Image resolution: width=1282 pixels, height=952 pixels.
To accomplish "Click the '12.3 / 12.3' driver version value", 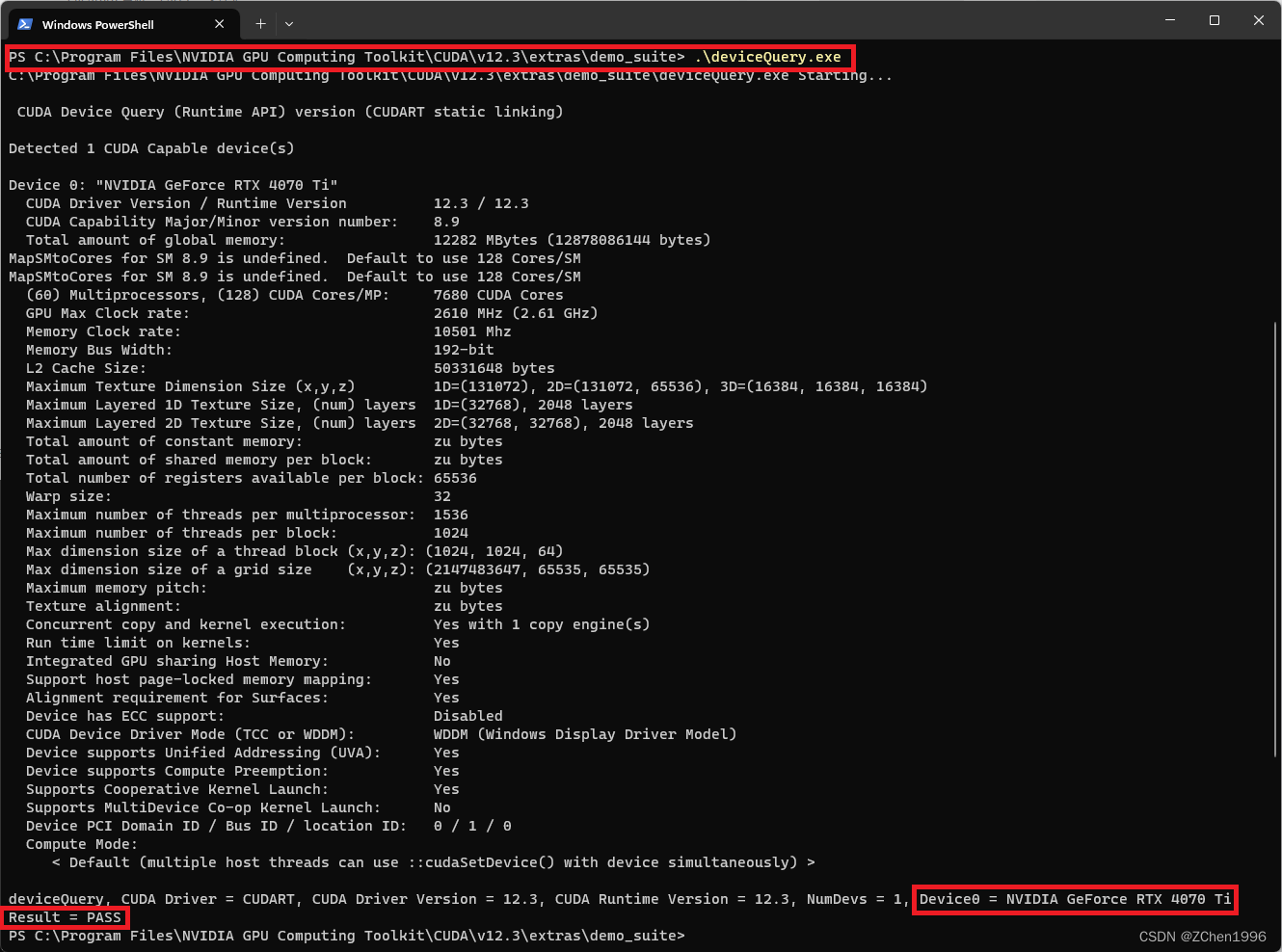I will (481, 203).
